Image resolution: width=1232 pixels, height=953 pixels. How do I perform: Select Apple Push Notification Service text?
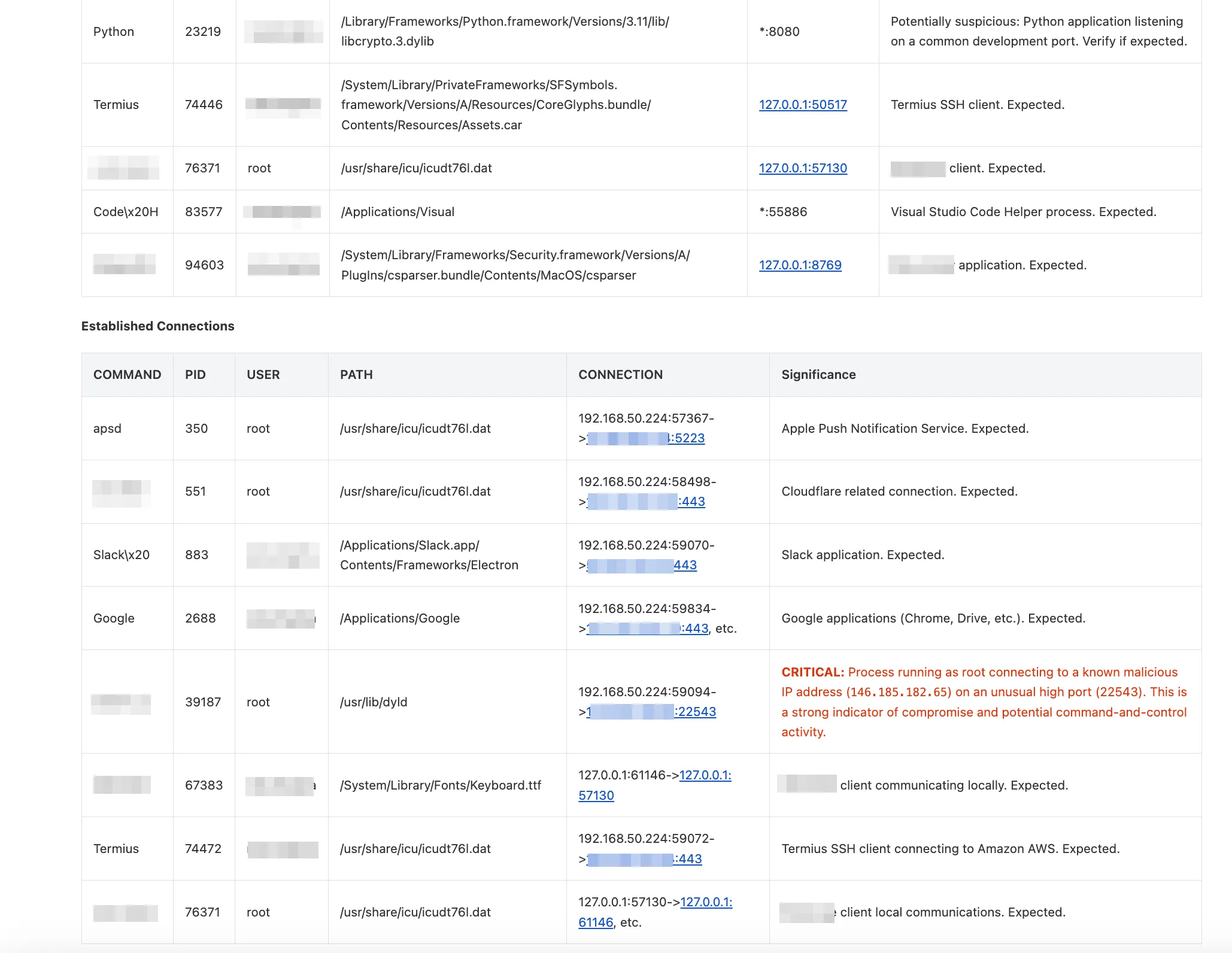pos(905,429)
